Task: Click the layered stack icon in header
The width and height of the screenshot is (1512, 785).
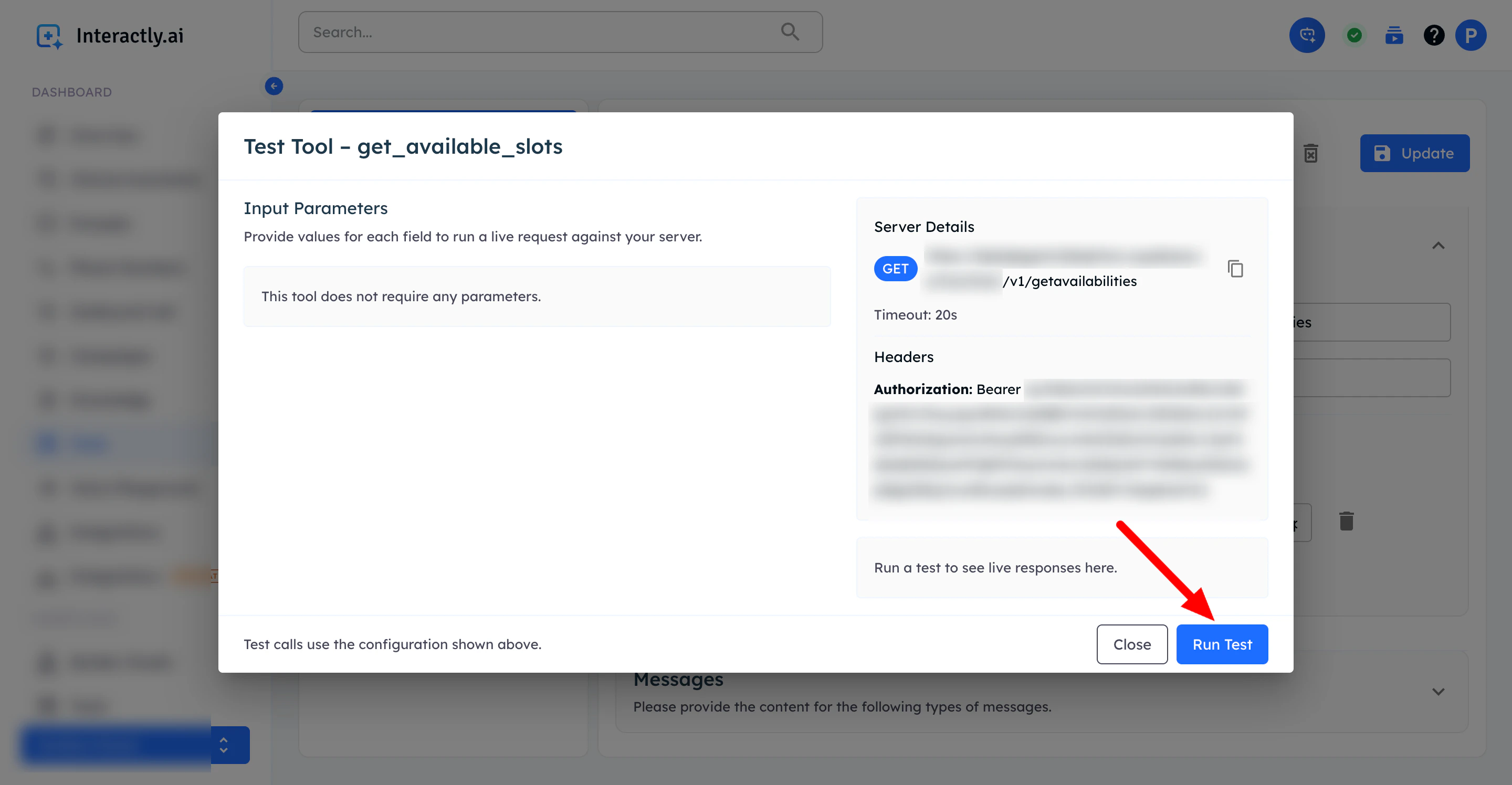Action: click(1394, 35)
